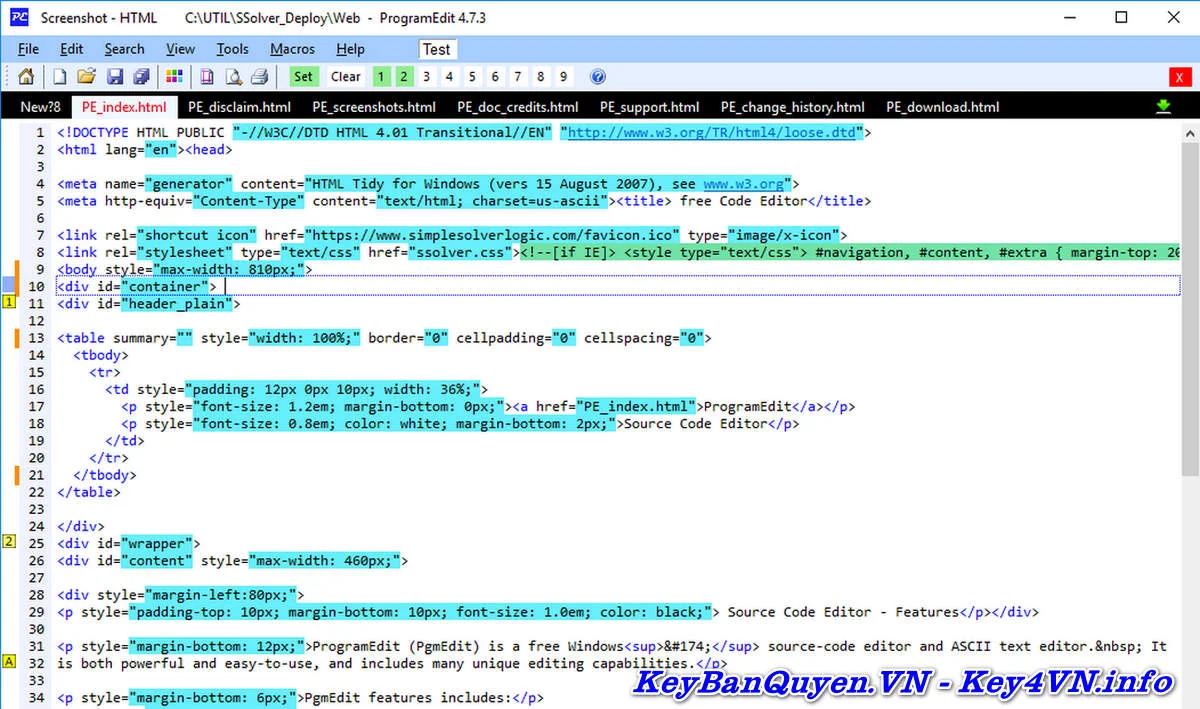Open the Macros menu

click(292, 49)
